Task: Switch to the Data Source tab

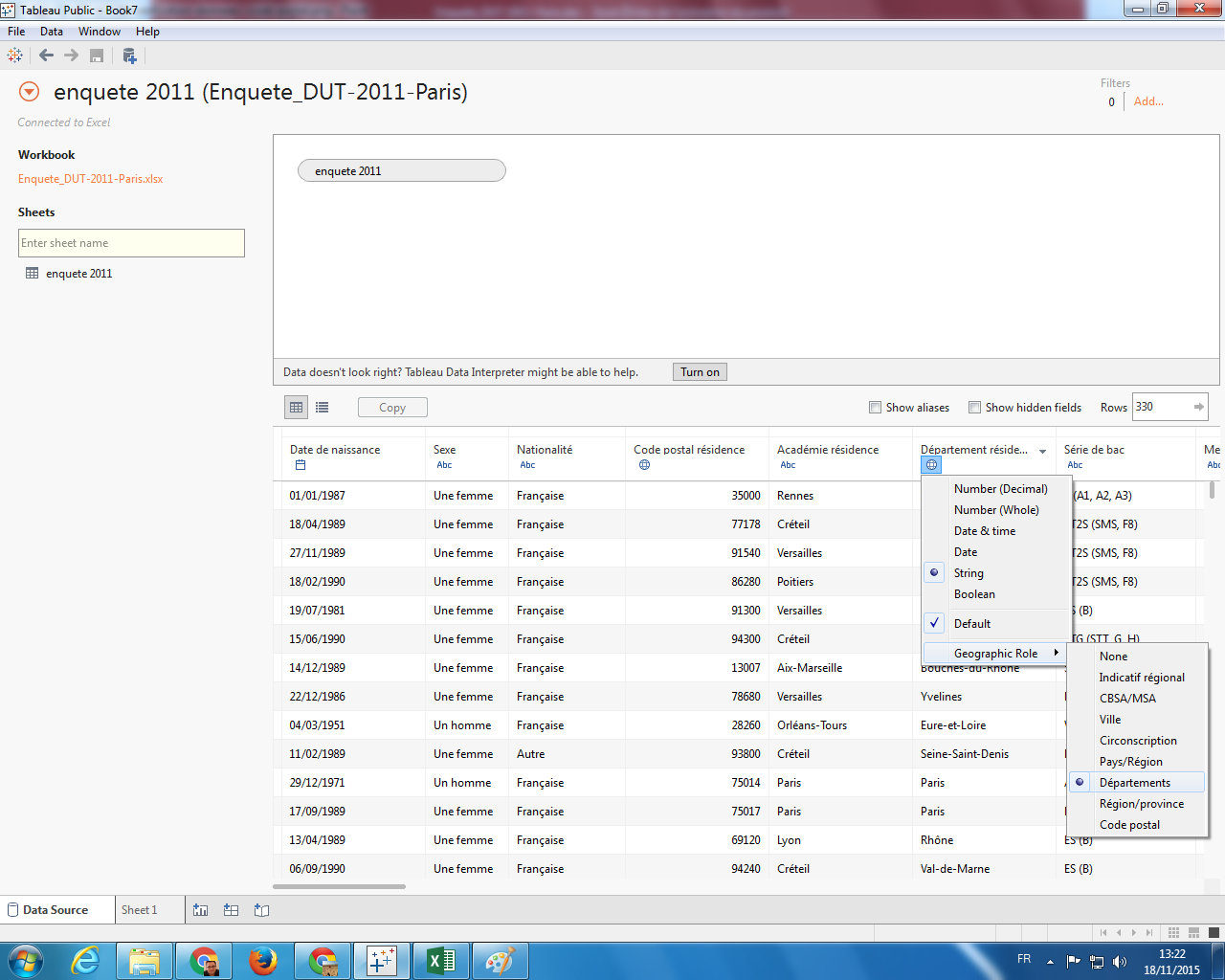Action: click(x=56, y=910)
